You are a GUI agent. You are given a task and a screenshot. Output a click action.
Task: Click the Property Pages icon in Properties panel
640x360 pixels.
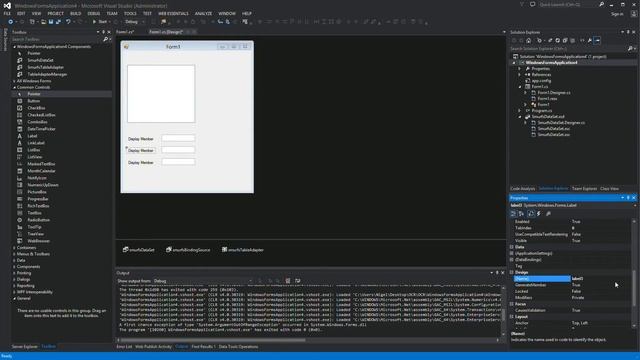549,213
